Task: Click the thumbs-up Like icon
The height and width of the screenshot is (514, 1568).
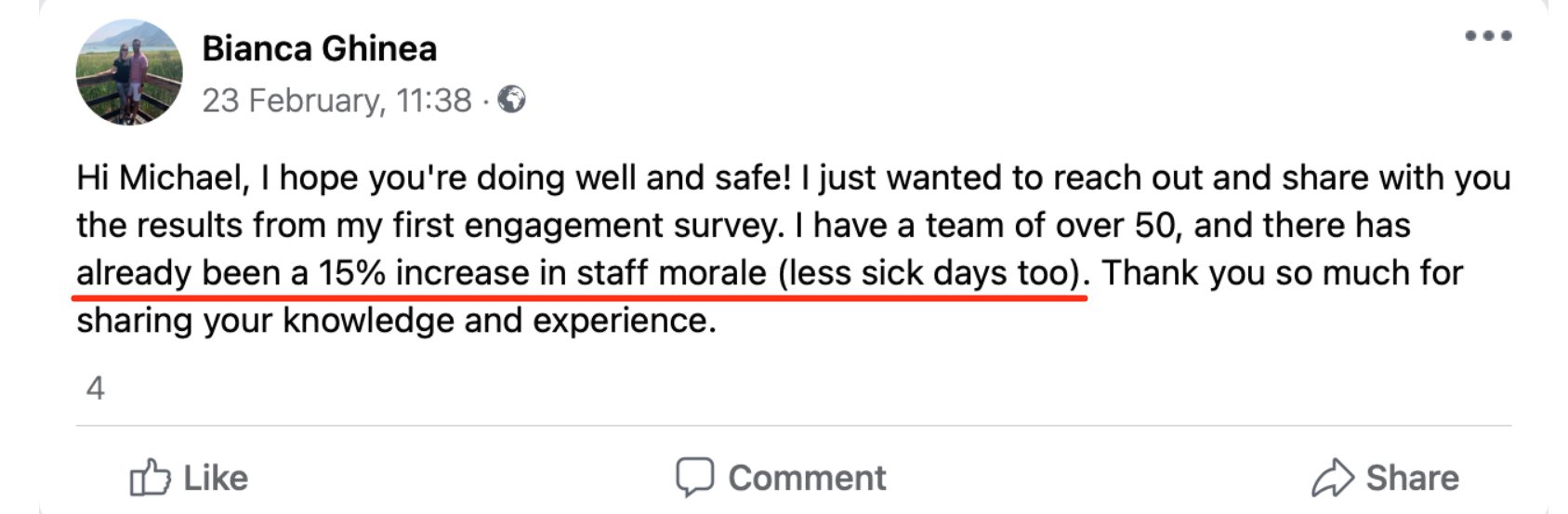Action: (150, 478)
